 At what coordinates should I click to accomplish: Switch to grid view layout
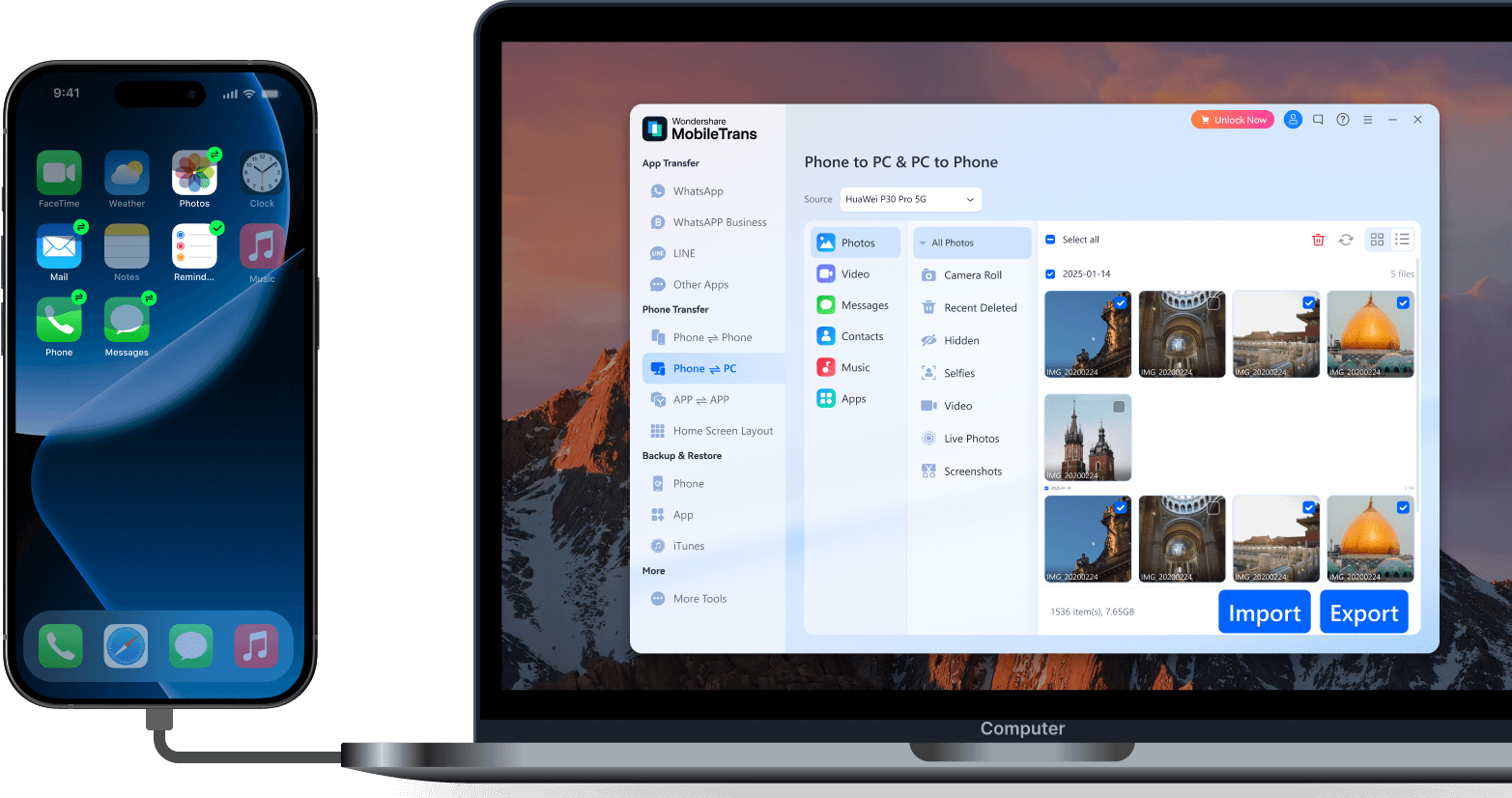click(1377, 240)
